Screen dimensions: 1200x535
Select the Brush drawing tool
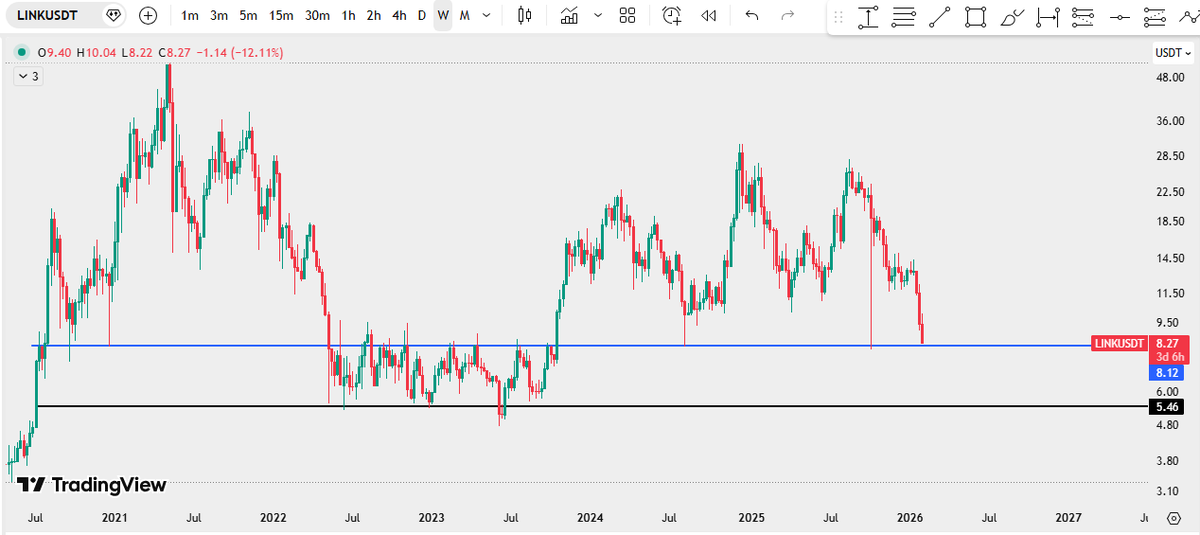(x=1012, y=17)
